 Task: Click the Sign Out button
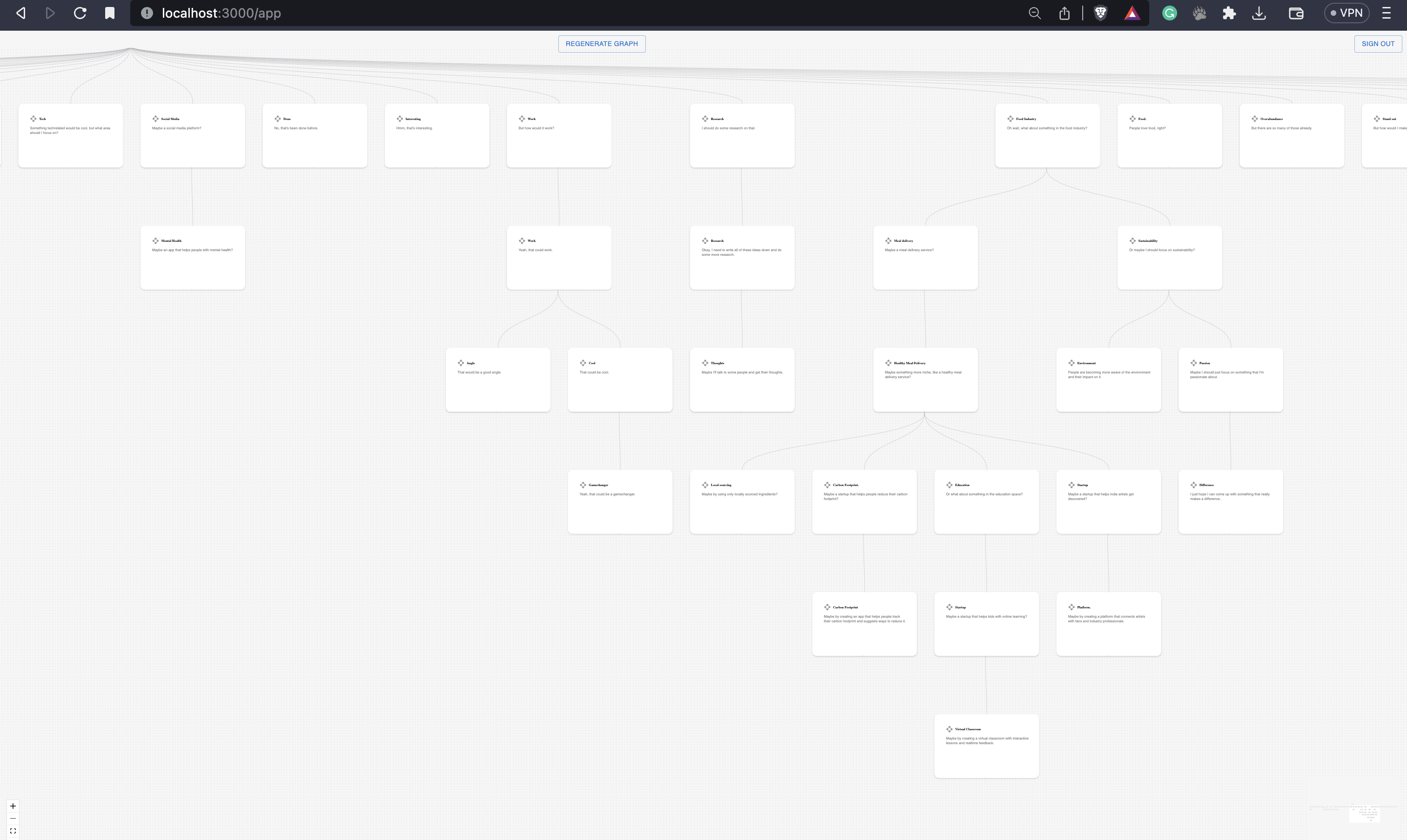click(x=1378, y=44)
